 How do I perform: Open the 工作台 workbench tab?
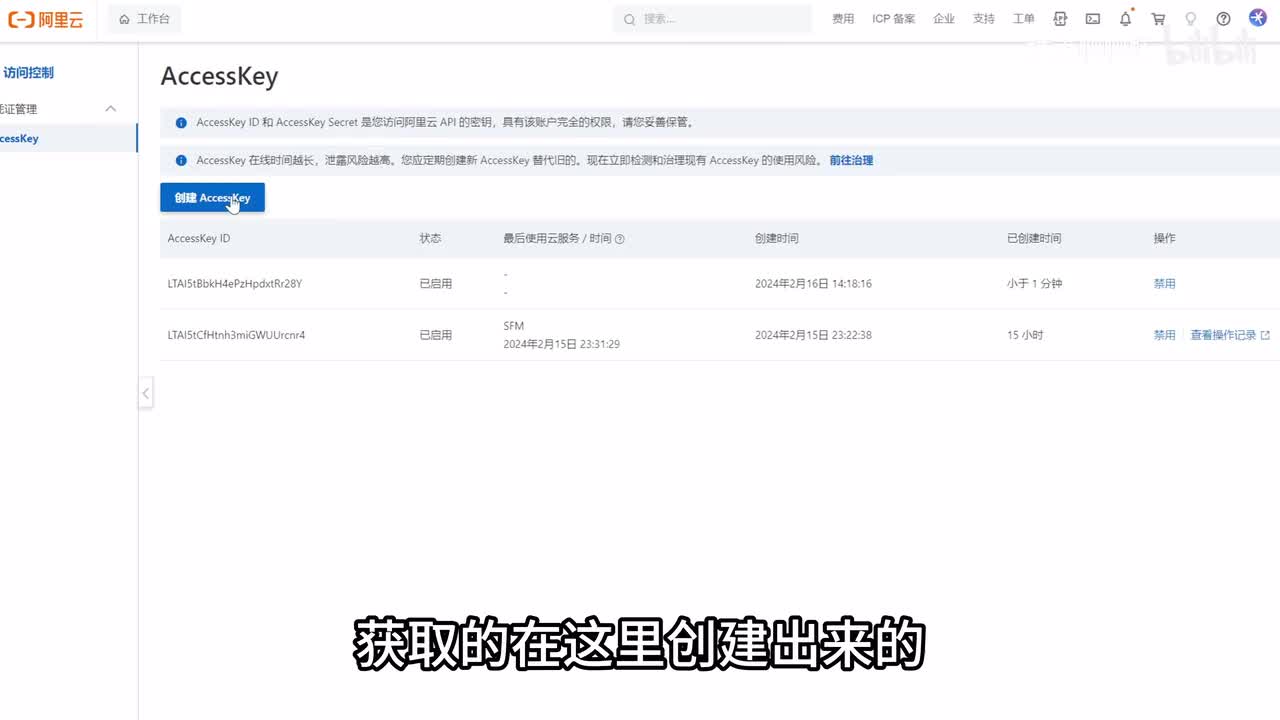coord(145,19)
